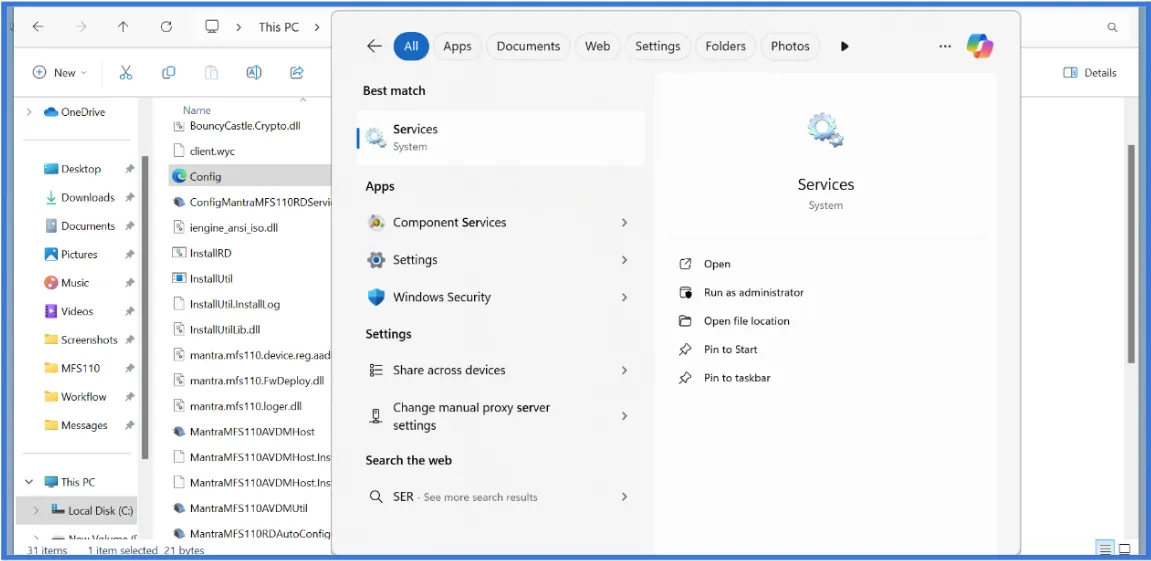Click the Details pane button
The height and width of the screenshot is (561, 1151).
click(x=1090, y=73)
